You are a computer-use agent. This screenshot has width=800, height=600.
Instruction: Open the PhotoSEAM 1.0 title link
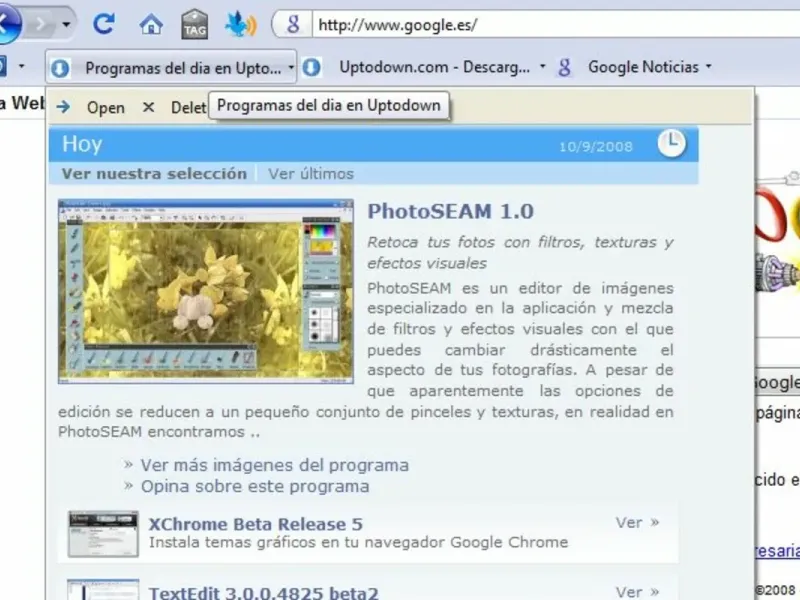coord(451,211)
